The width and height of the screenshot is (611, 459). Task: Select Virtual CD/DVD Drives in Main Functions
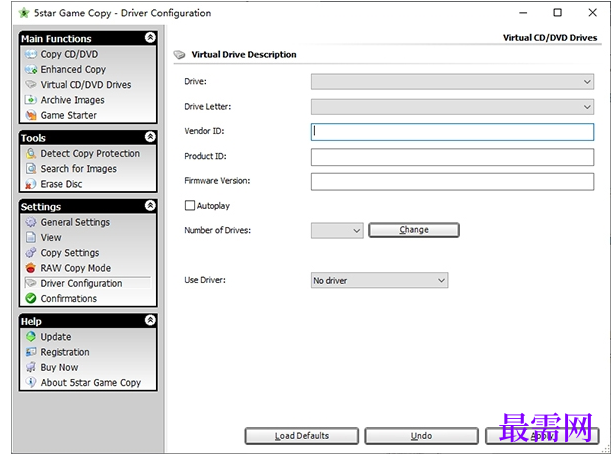coord(86,85)
